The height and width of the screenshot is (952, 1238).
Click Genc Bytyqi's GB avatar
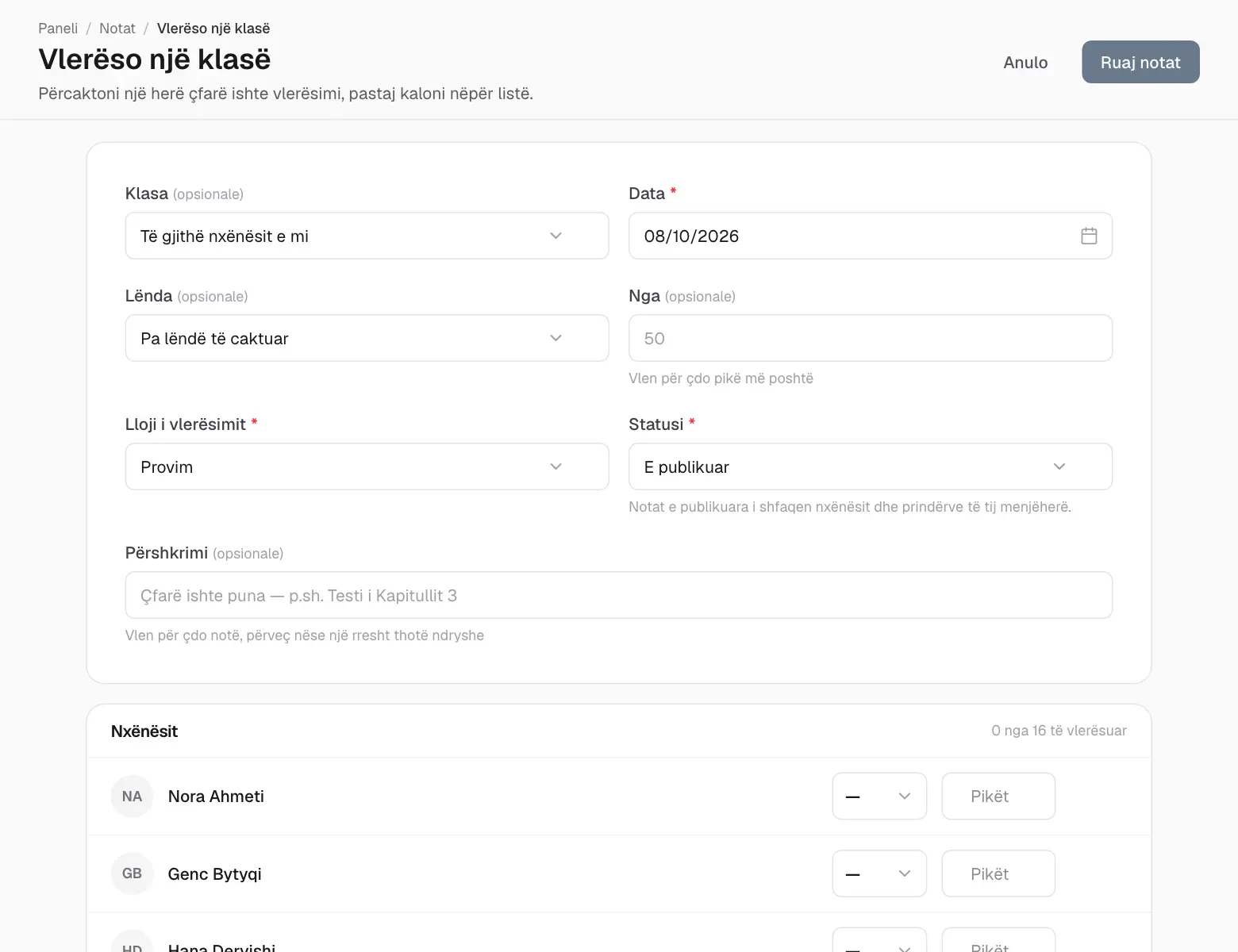click(x=132, y=873)
